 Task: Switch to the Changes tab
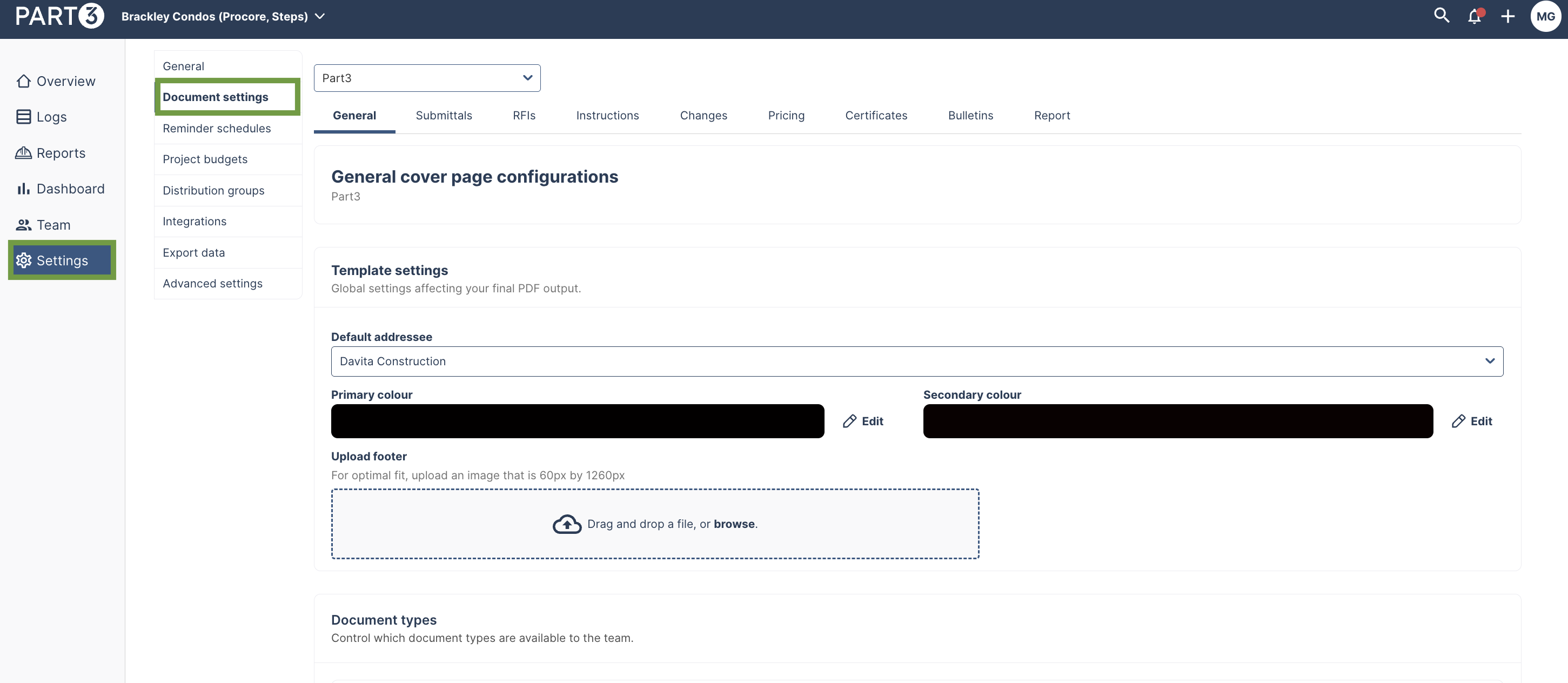[x=703, y=116]
